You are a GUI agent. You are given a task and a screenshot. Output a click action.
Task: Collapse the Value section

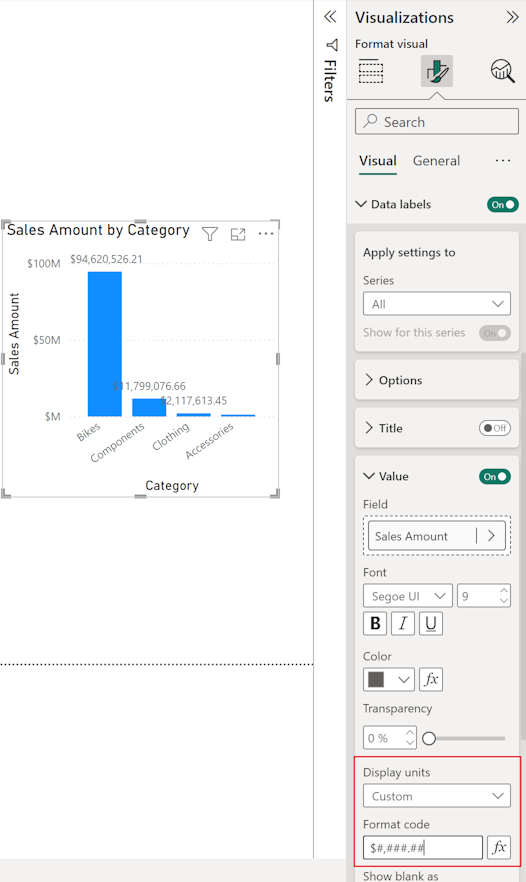[x=369, y=476]
